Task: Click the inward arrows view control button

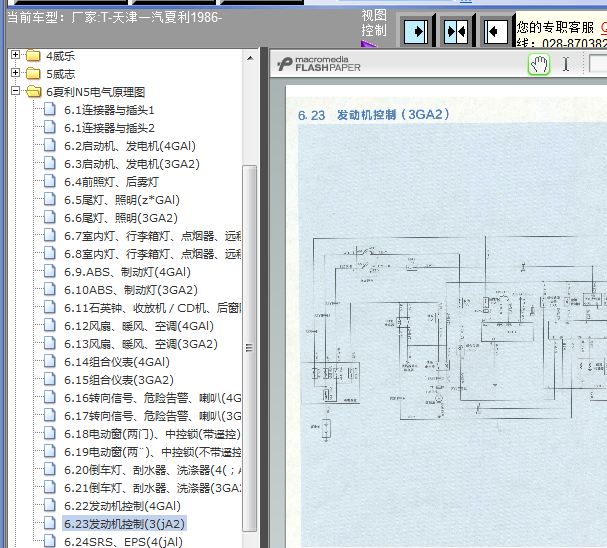Action: tap(456, 31)
